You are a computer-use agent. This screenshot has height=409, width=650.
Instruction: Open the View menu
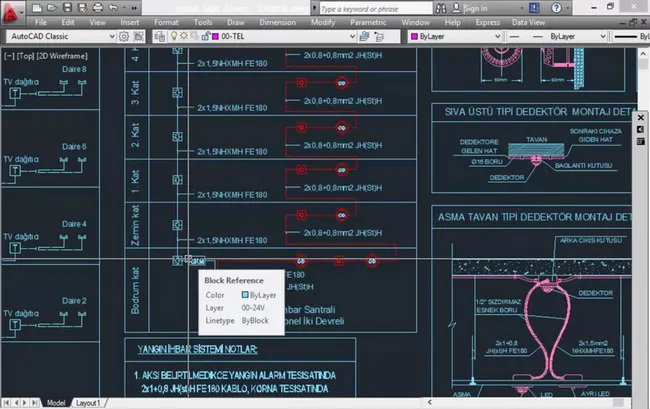coord(97,22)
